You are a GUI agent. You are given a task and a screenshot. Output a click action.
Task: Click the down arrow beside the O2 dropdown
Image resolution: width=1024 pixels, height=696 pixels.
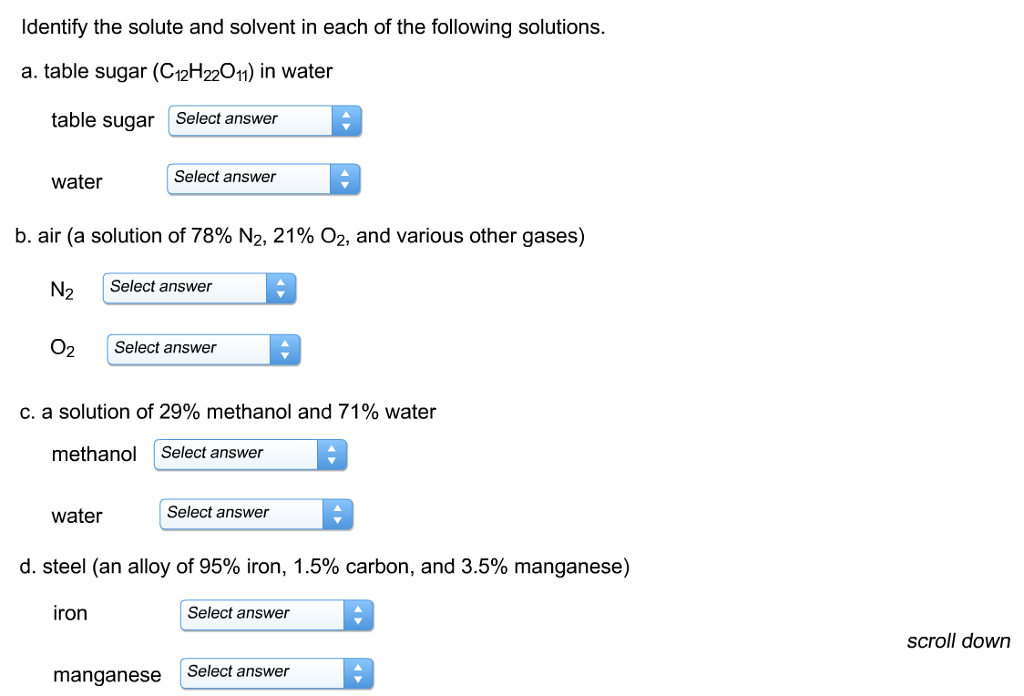coord(285,354)
